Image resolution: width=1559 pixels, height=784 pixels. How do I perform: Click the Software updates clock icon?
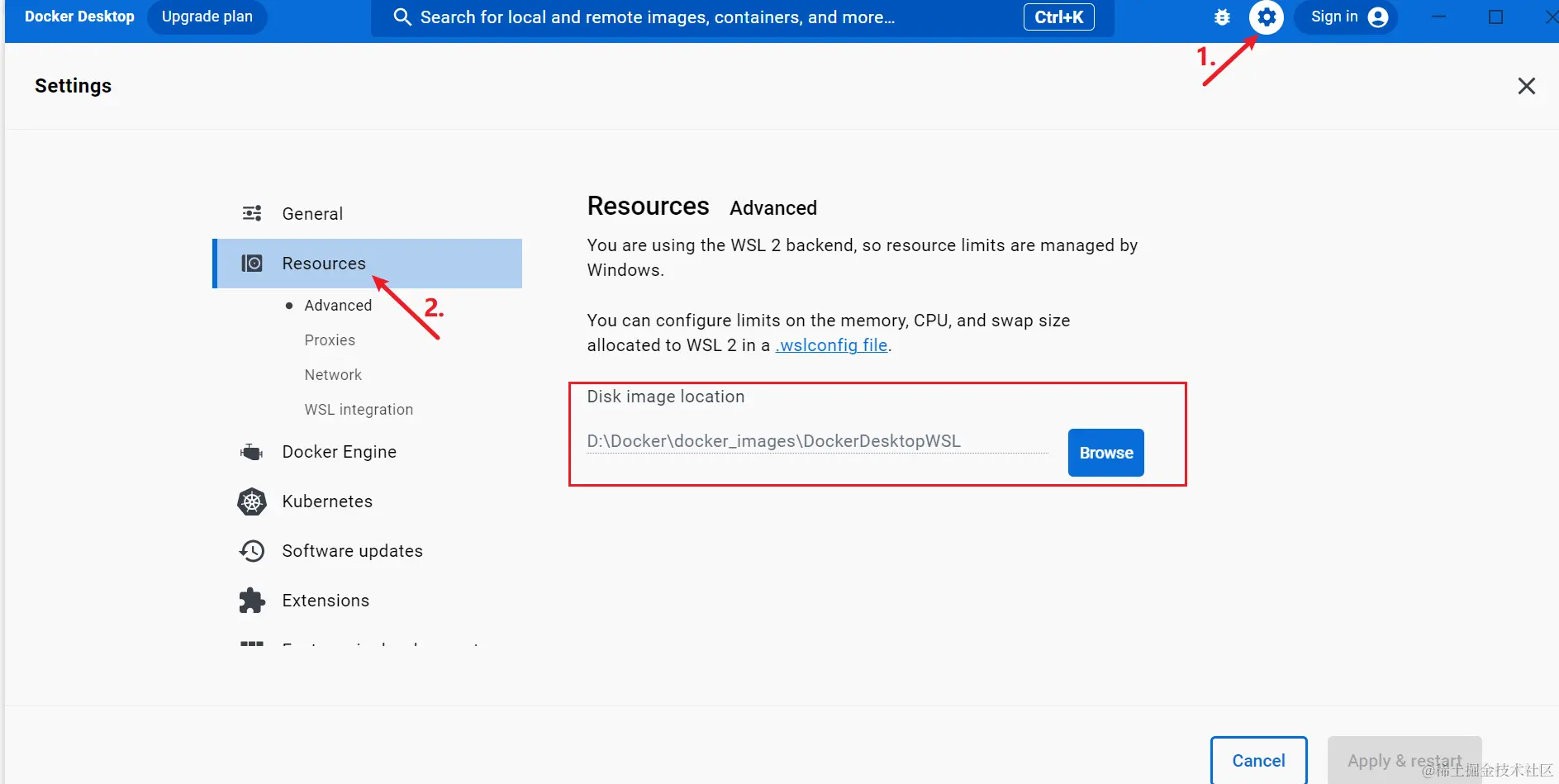252,551
